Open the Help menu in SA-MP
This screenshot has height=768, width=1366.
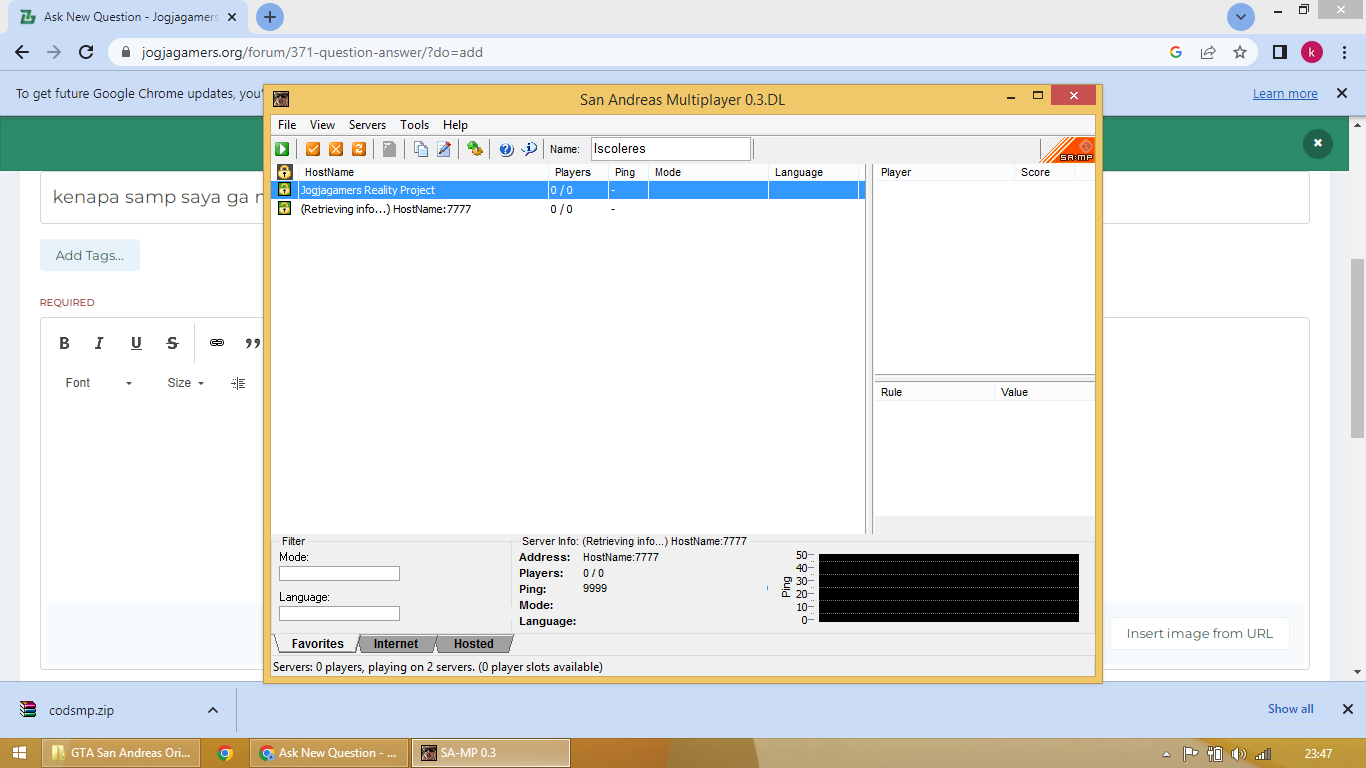[x=455, y=125]
